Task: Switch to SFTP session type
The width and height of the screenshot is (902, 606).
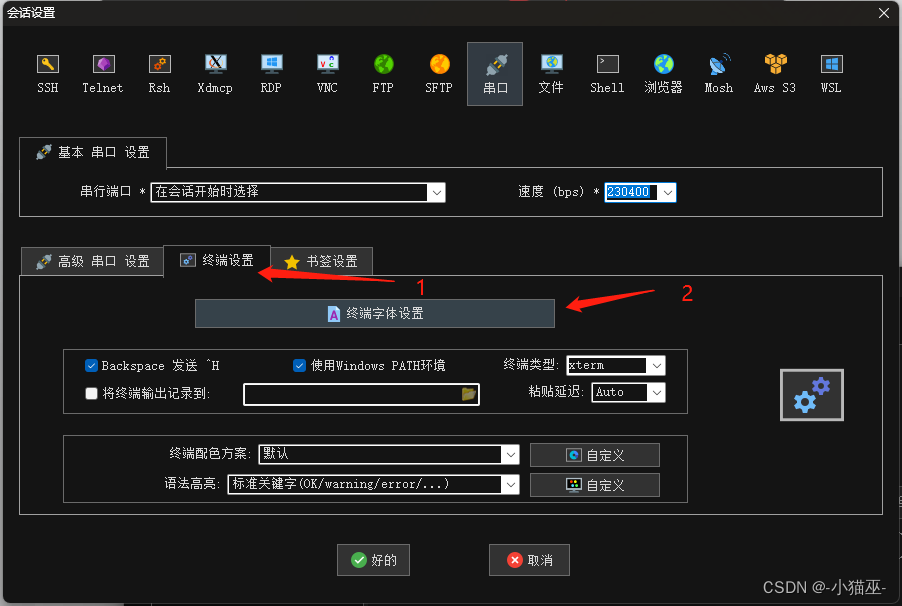Action: (439, 74)
